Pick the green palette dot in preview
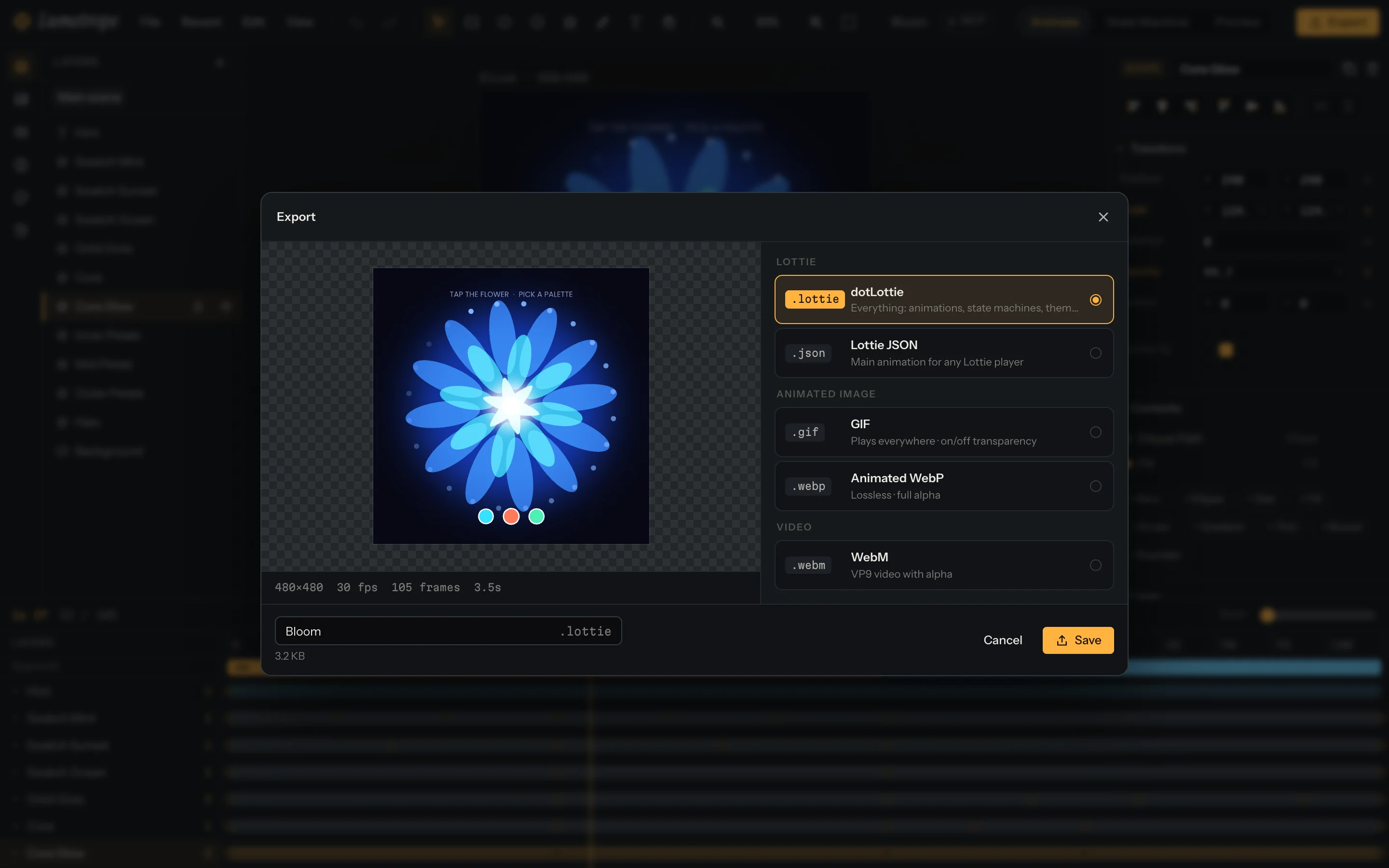Image resolution: width=1389 pixels, height=868 pixels. 536,516
